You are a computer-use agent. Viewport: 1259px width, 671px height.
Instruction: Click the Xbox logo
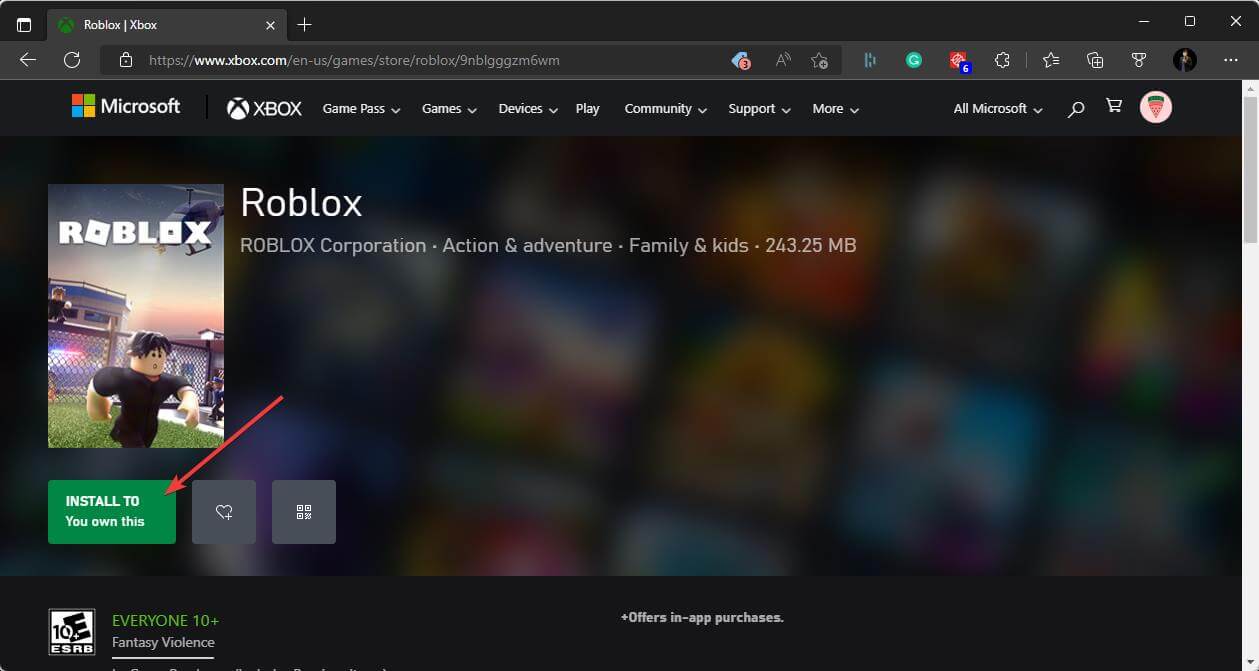[x=263, y=107]
